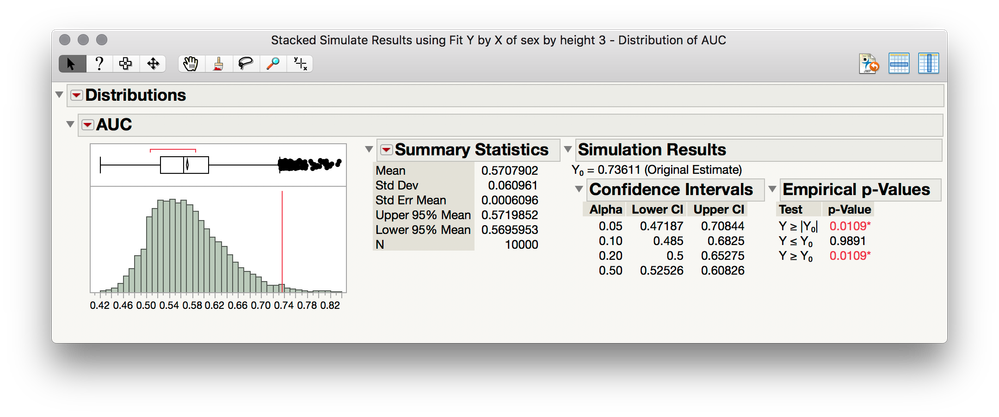The width and height of the screenshot is (999, 417).
Task: Click the Y0 Original Estimate text
Action: pos(656,171)
